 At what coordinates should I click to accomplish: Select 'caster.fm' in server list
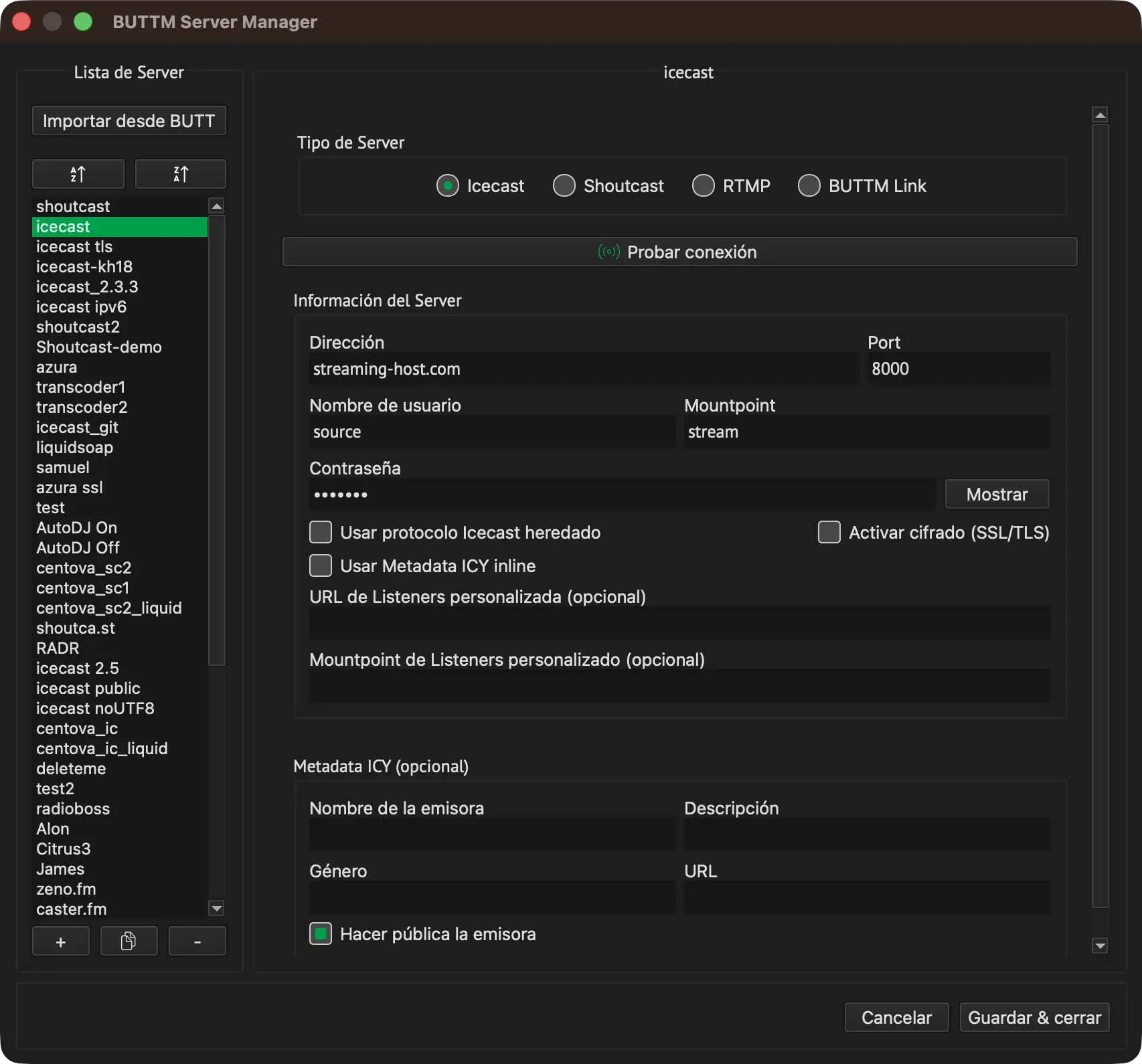pos(120,909)
